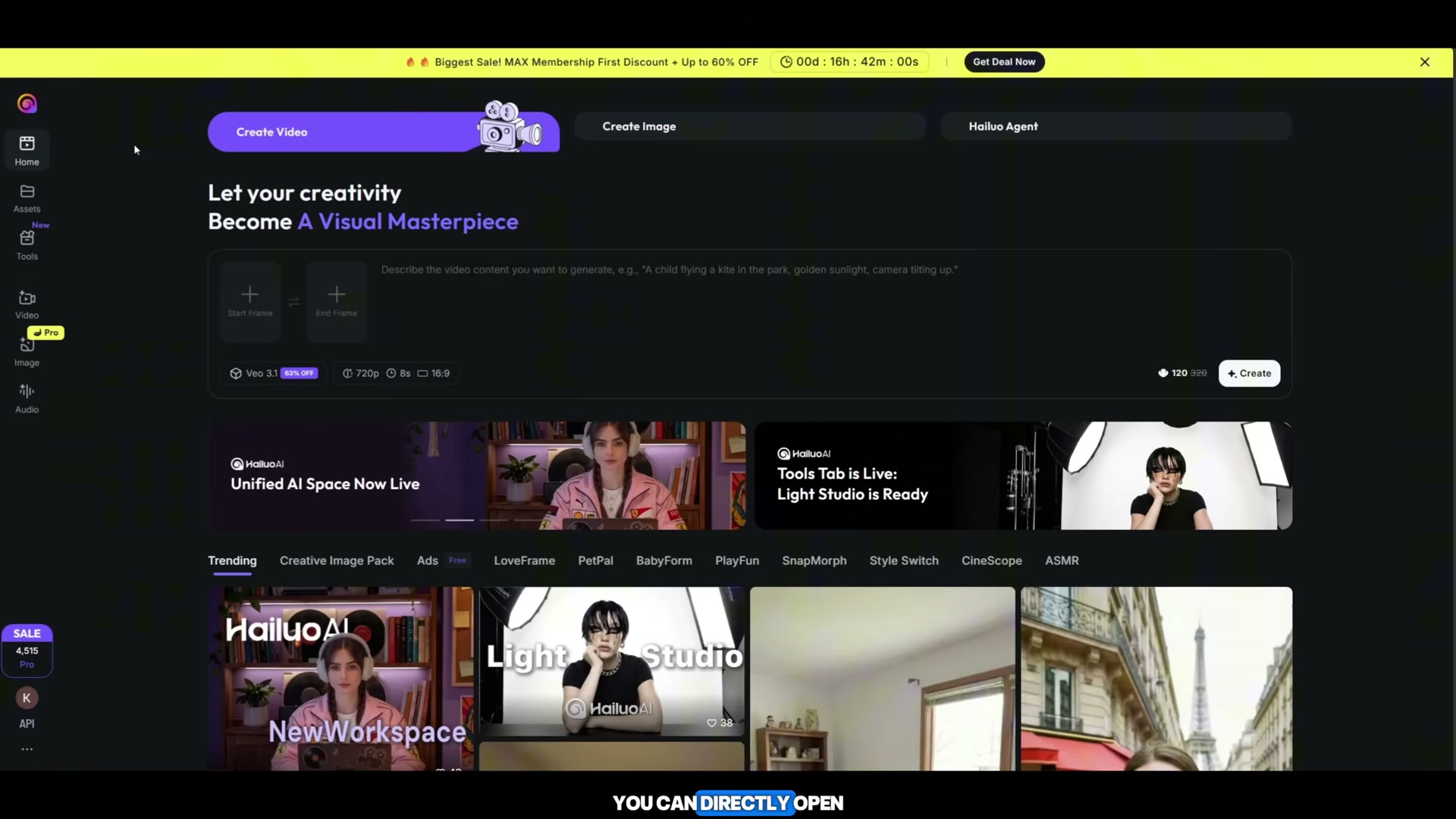Image resolution: width=1456 pixels, height=819 pixels.
Task: Open the three-dot more menu in sidebar
Action: click(x=27, y=749)
